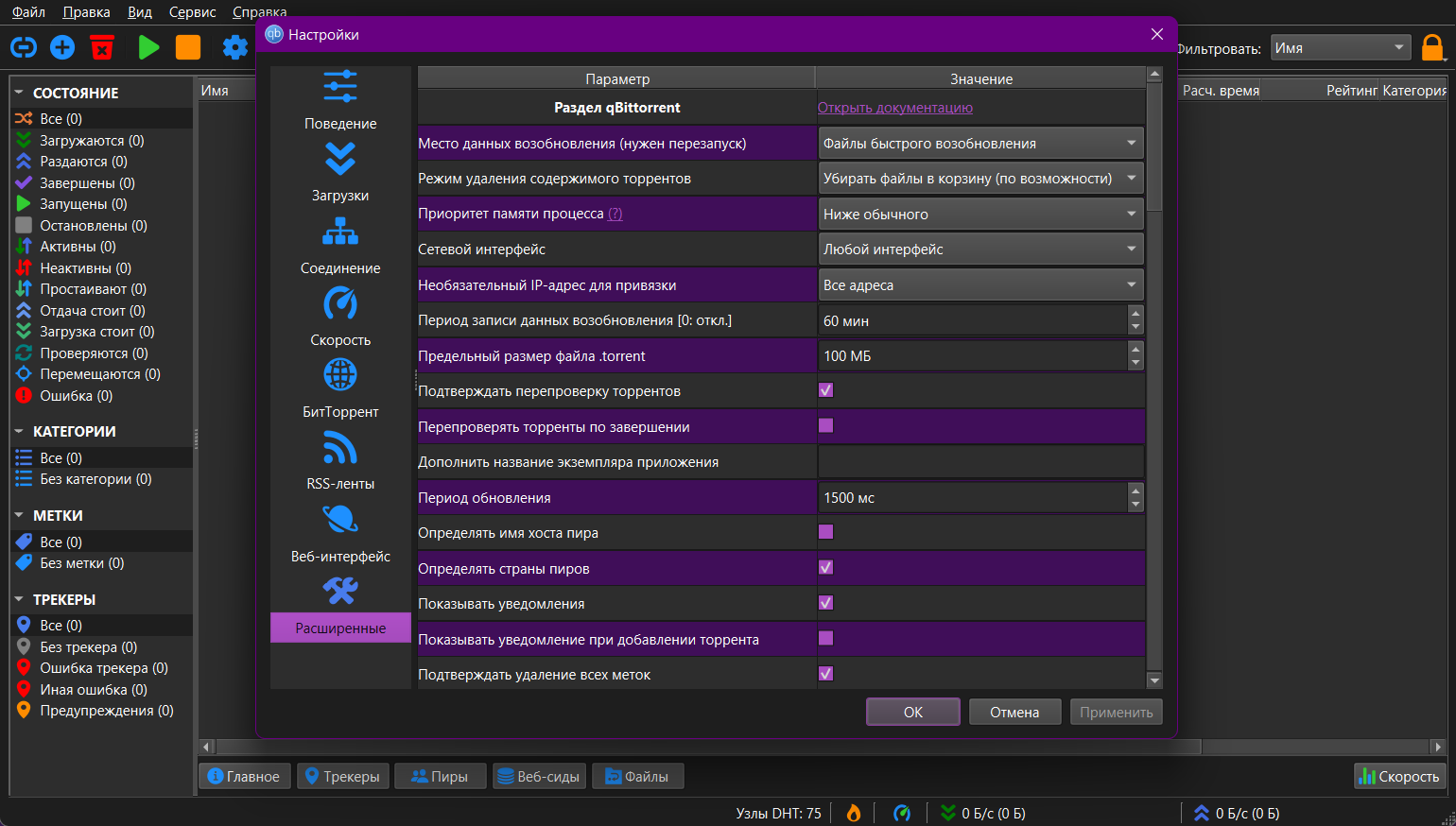This screenshot has width=1456, height=826.
Task: Toggle resolve peer host names checkbox
Action: 825,532
